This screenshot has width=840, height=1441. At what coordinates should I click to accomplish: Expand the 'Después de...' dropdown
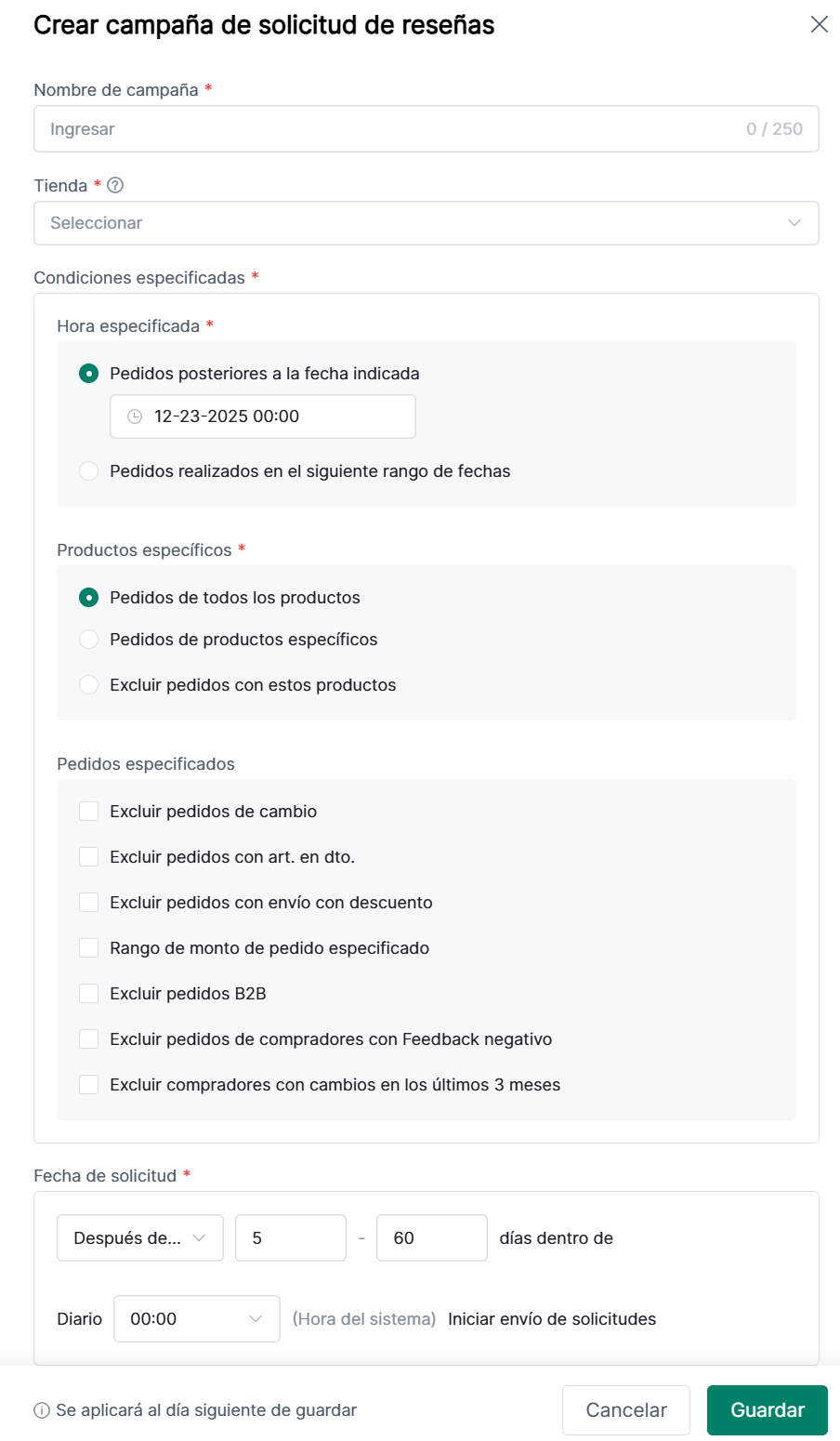pyautogui.click(x=140, y=1238)
